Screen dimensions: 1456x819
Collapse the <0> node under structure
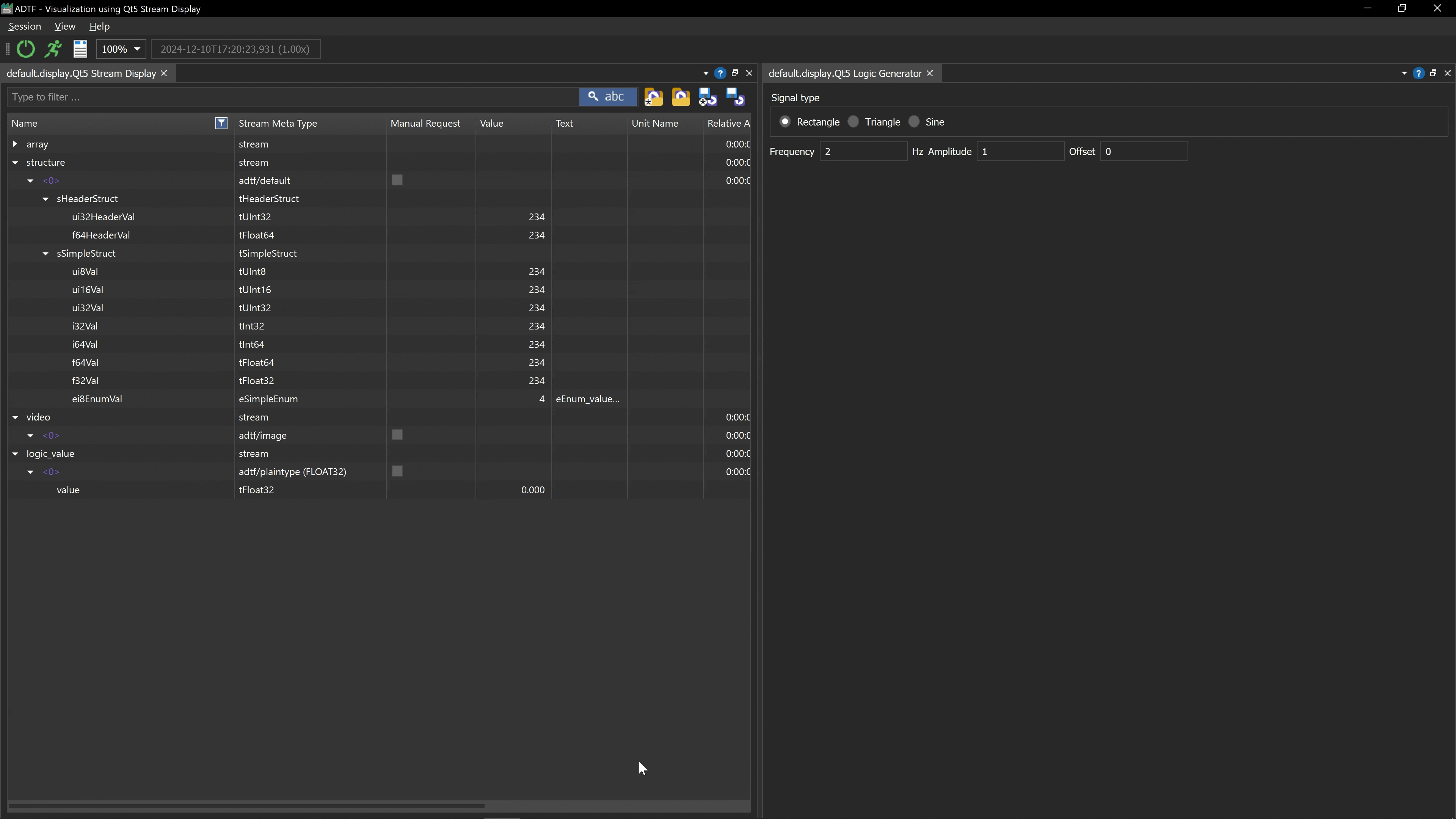point(30,181)
